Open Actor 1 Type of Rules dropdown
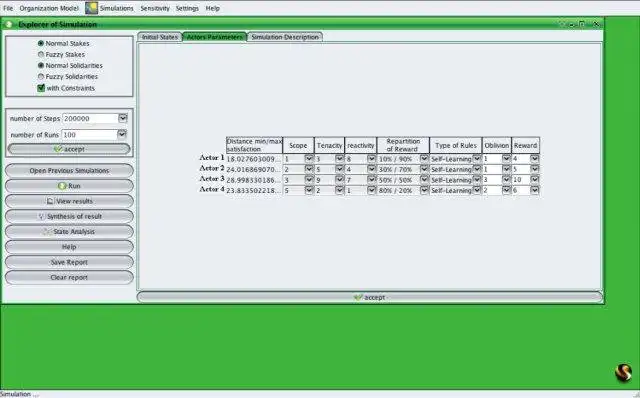Viewport: 640px width, 398px height. coord(476,159)
